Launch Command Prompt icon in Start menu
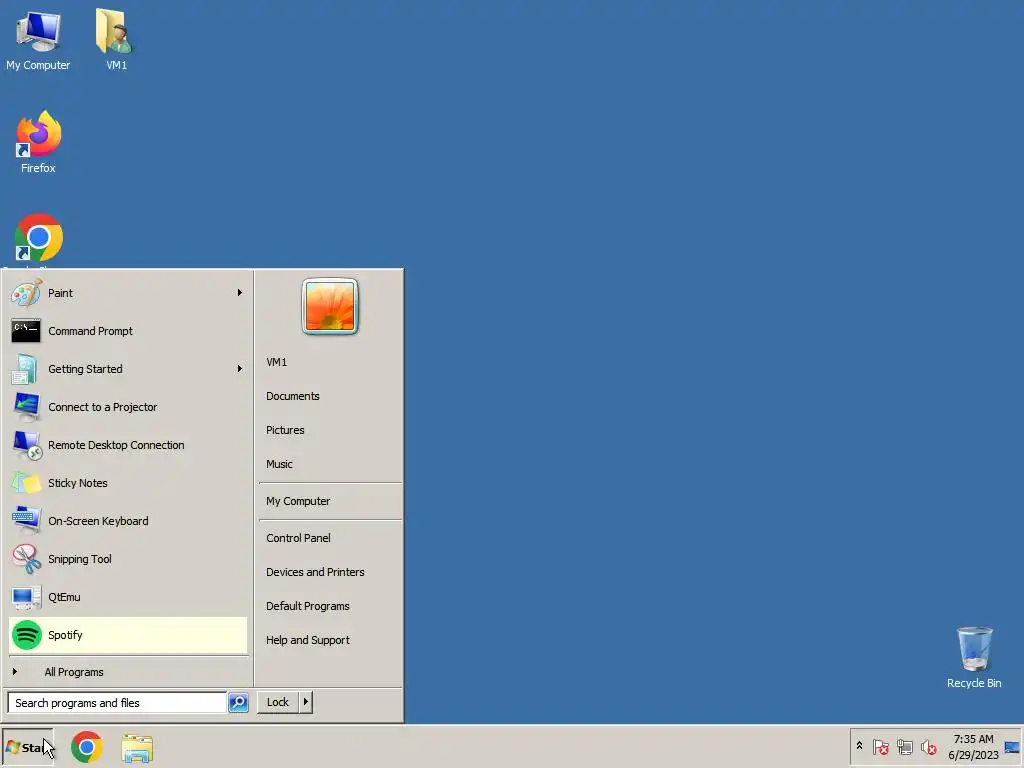This screenshot has width=1024, height=768. [x=26, y=331]
